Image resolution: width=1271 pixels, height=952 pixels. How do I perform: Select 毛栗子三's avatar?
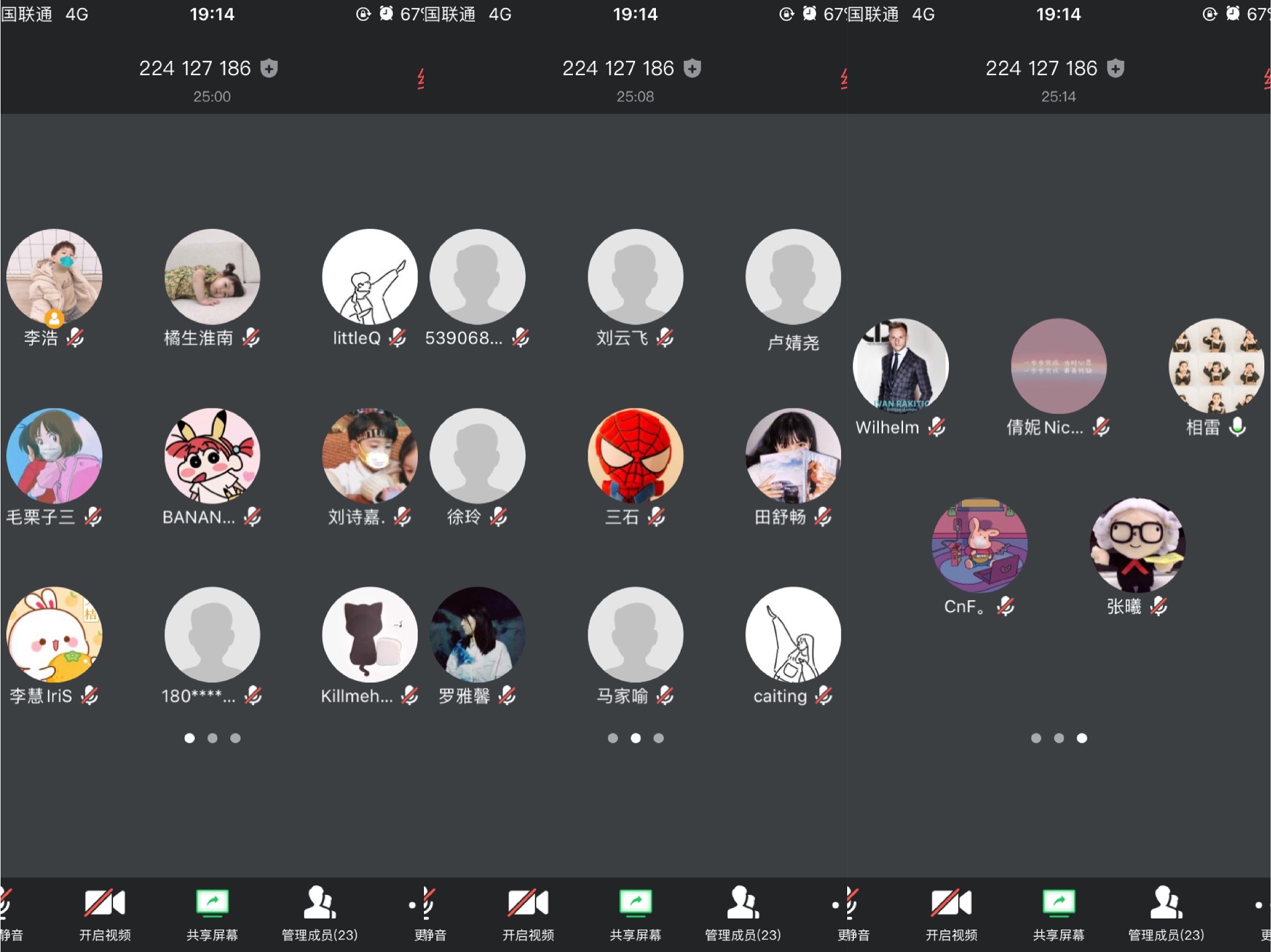55,456
